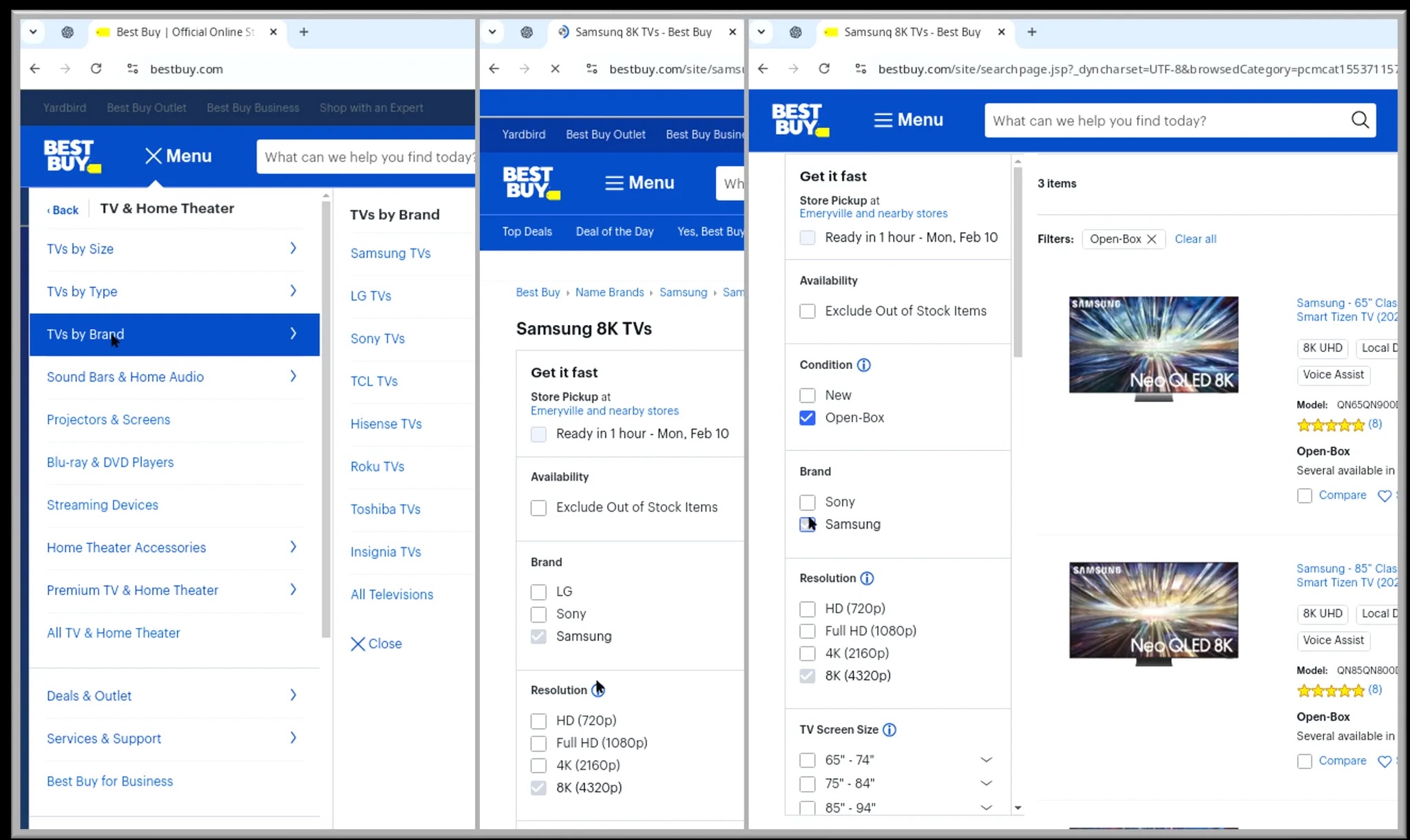Click the Best Buy logo in left window
Viewport: 1410px width, 840px height.
72,156
